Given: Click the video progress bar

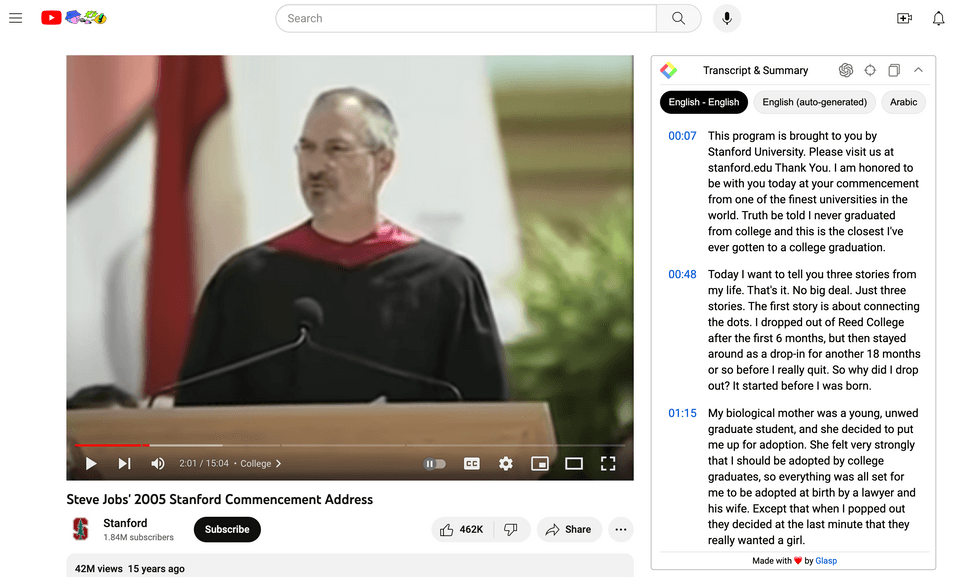Looking at the screenshot, I should 350,445.
